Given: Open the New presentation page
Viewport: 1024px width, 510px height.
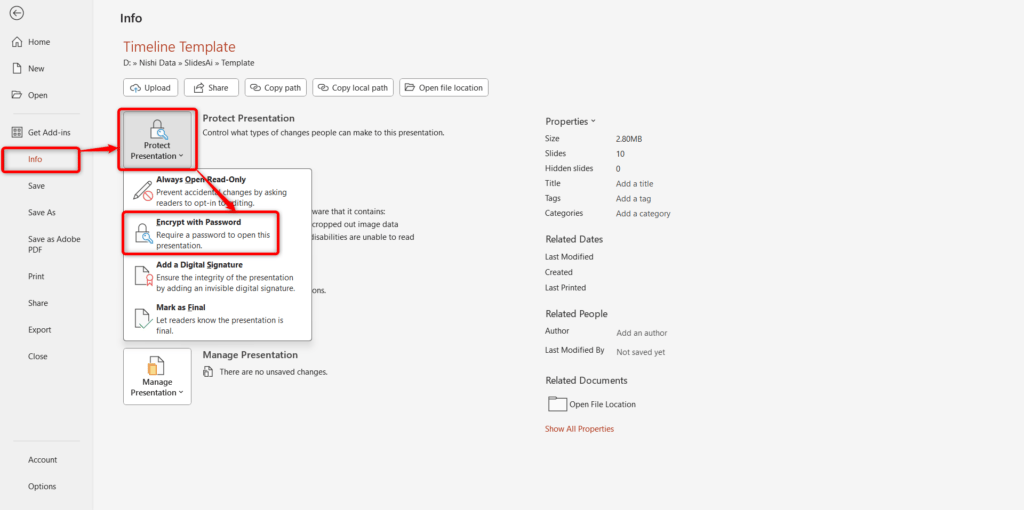Looking at the screenshot, I should point(36,69).
